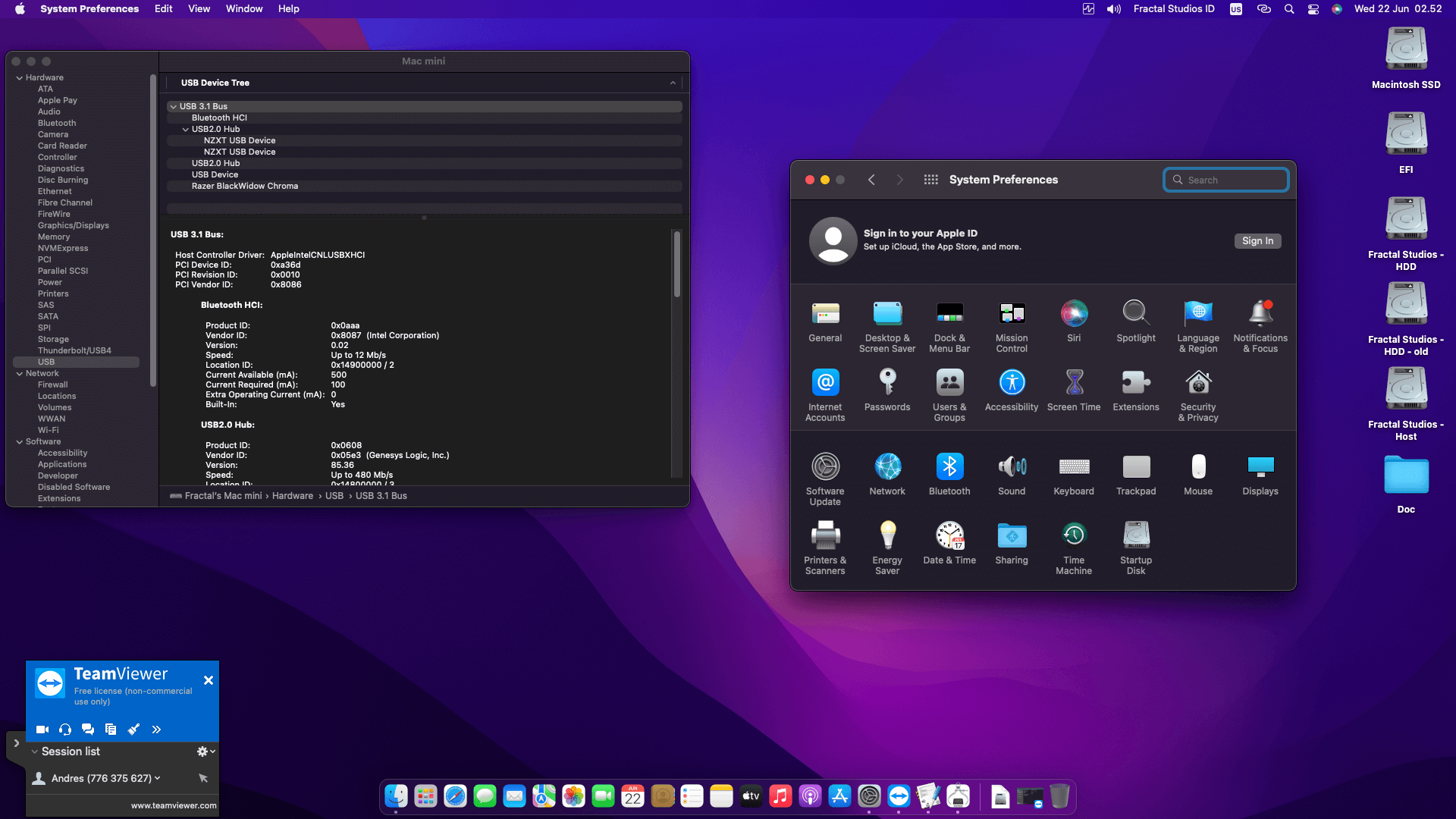Image resolution: width=1456 pixels, height=819 pixels.
Task: Open the Window menu
Action: pos(244,9)
